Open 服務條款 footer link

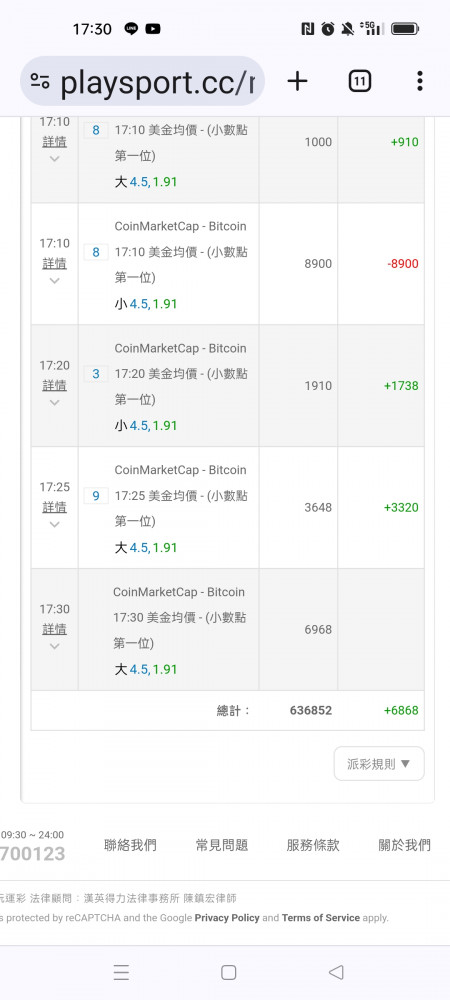(x=313, y=845)
